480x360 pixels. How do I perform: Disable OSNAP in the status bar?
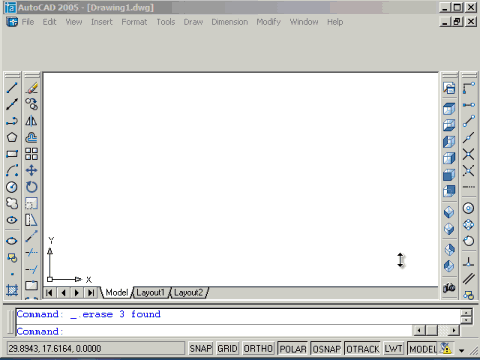326,349
